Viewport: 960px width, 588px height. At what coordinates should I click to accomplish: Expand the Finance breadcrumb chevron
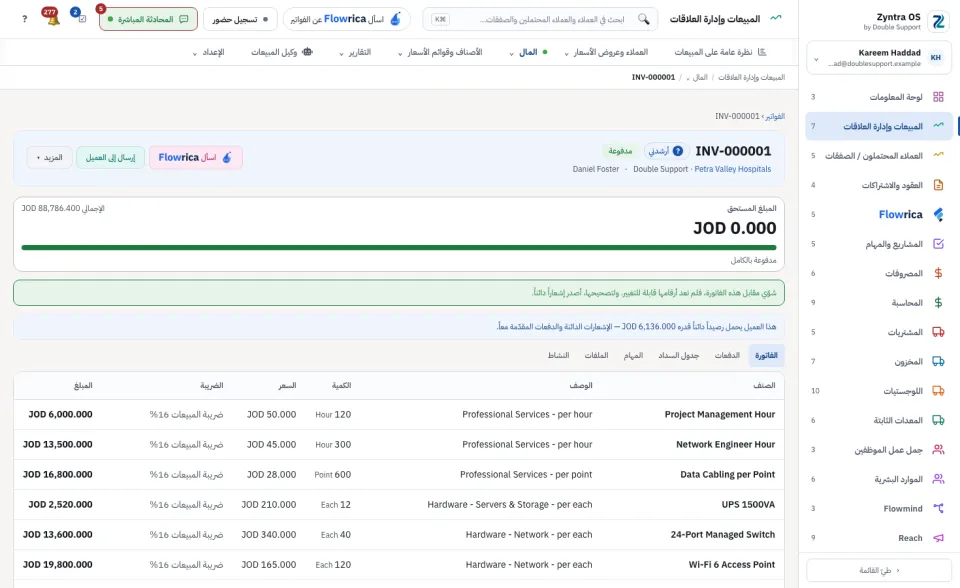(688, 78)
